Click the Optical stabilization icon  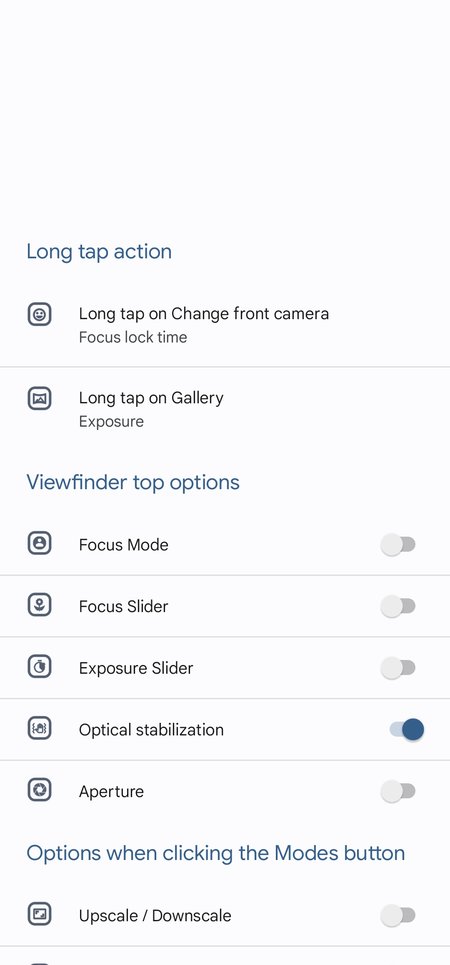click(39, 729)
